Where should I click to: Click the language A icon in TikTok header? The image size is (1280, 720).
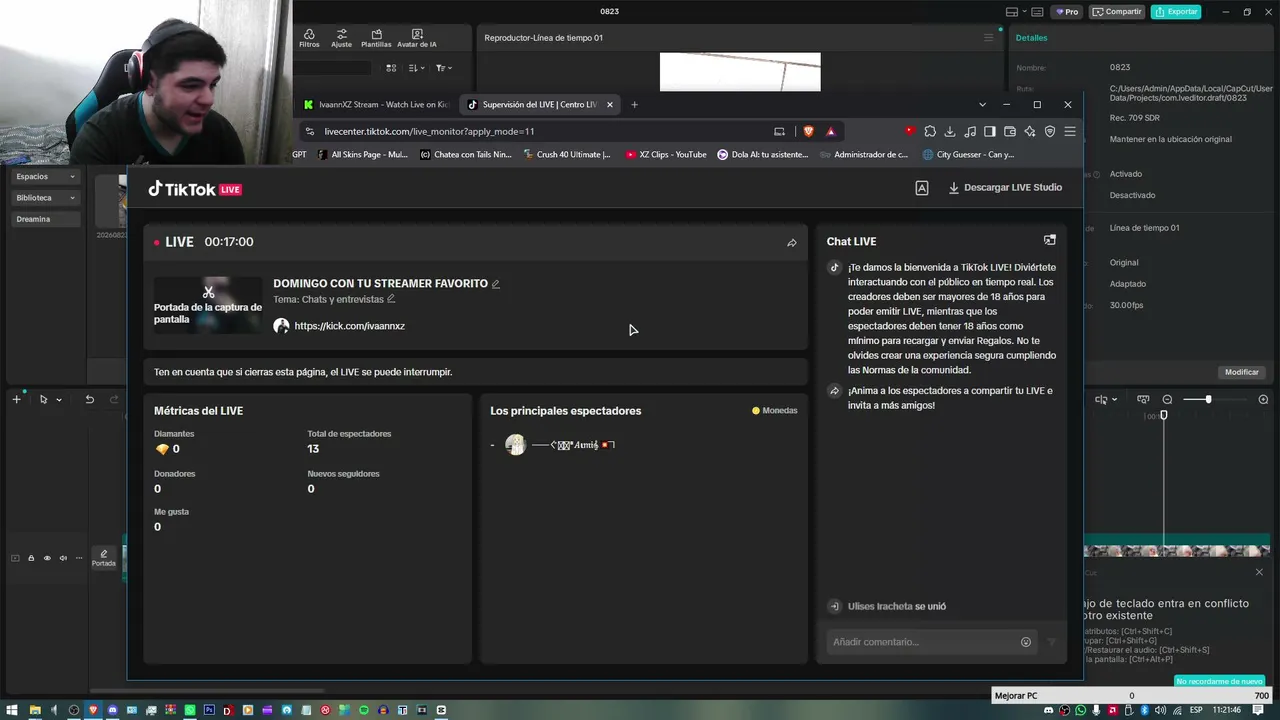pos(922,188)
